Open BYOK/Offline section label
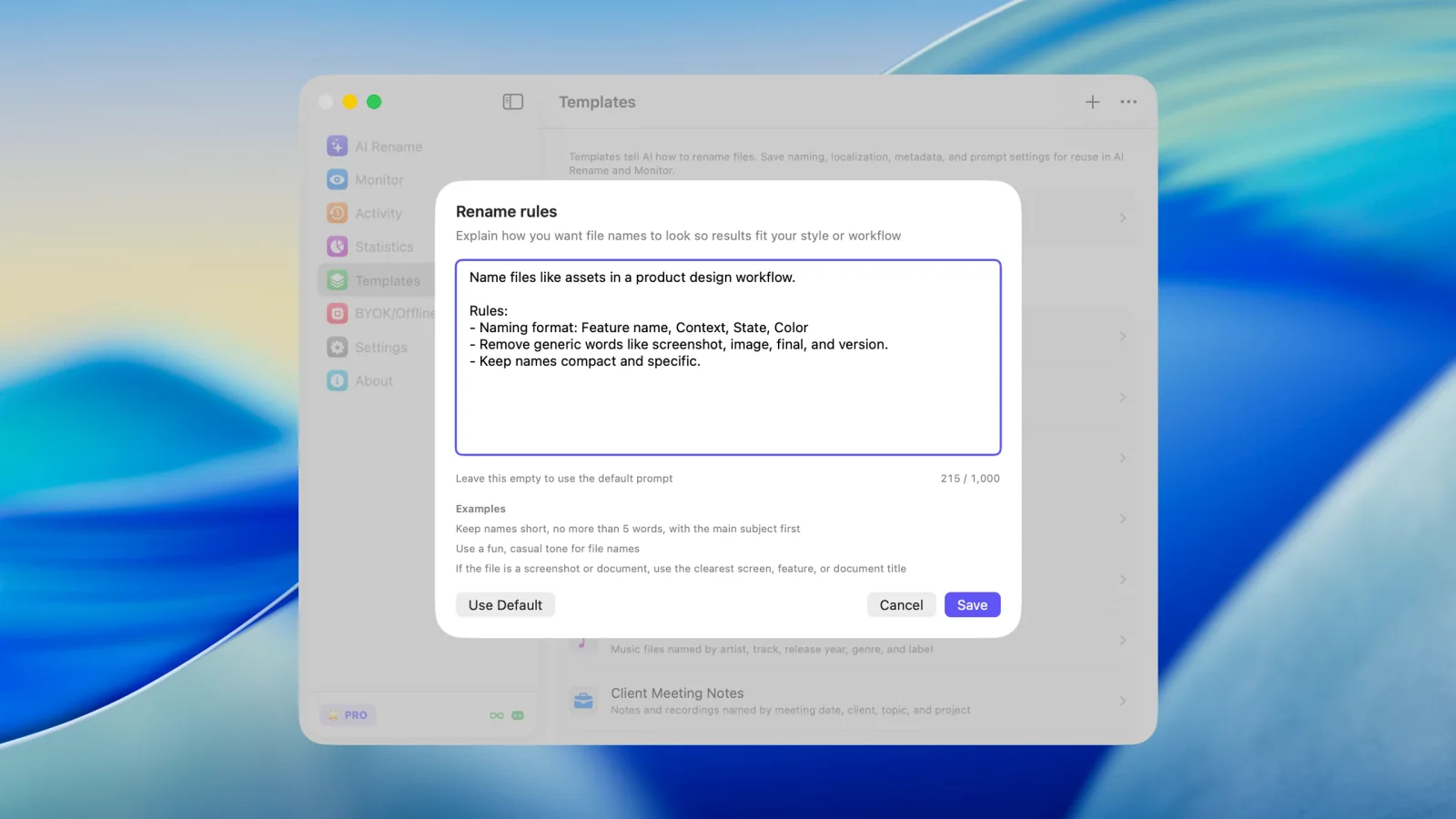 click(395, 314)
